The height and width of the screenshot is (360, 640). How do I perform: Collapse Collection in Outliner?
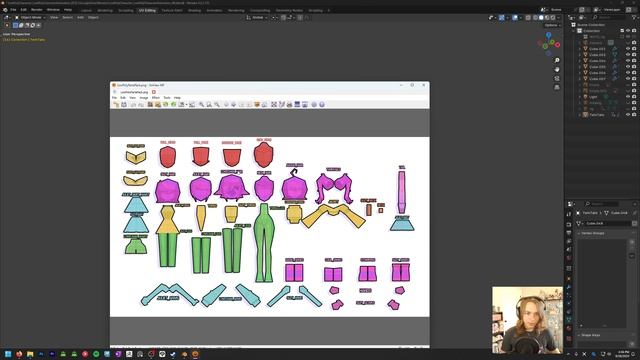pos(574,31)
